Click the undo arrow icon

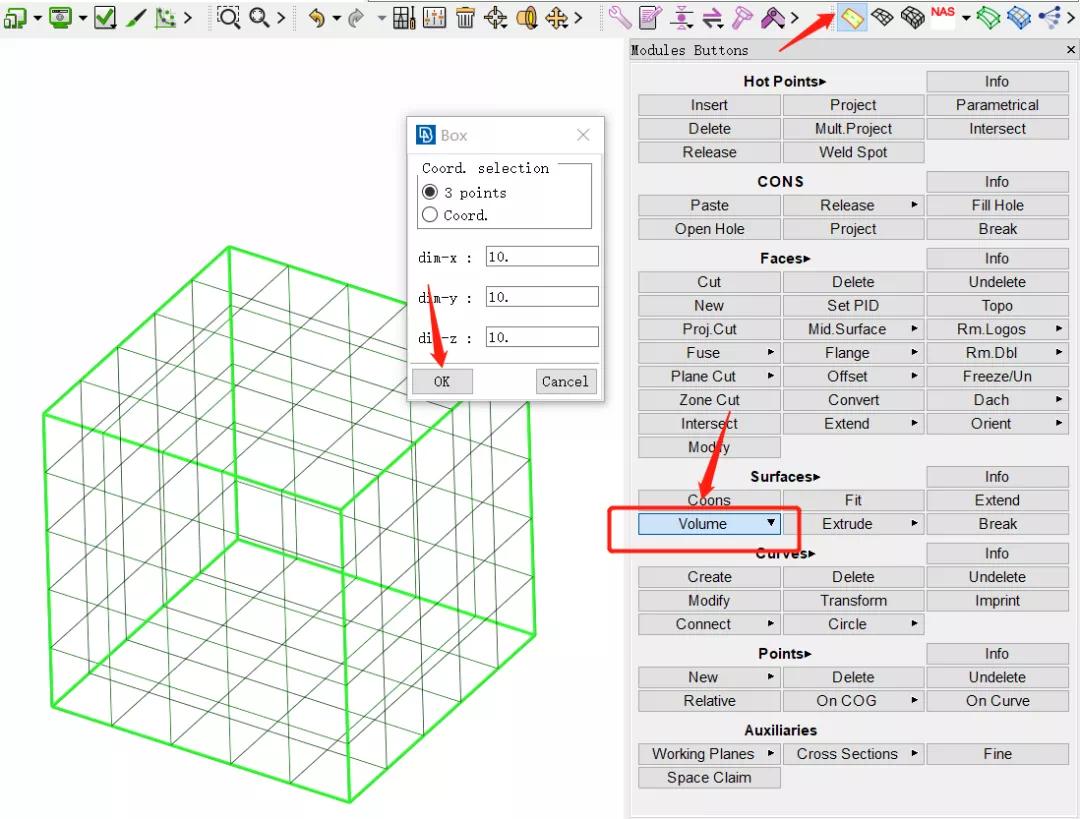(316, 17)
